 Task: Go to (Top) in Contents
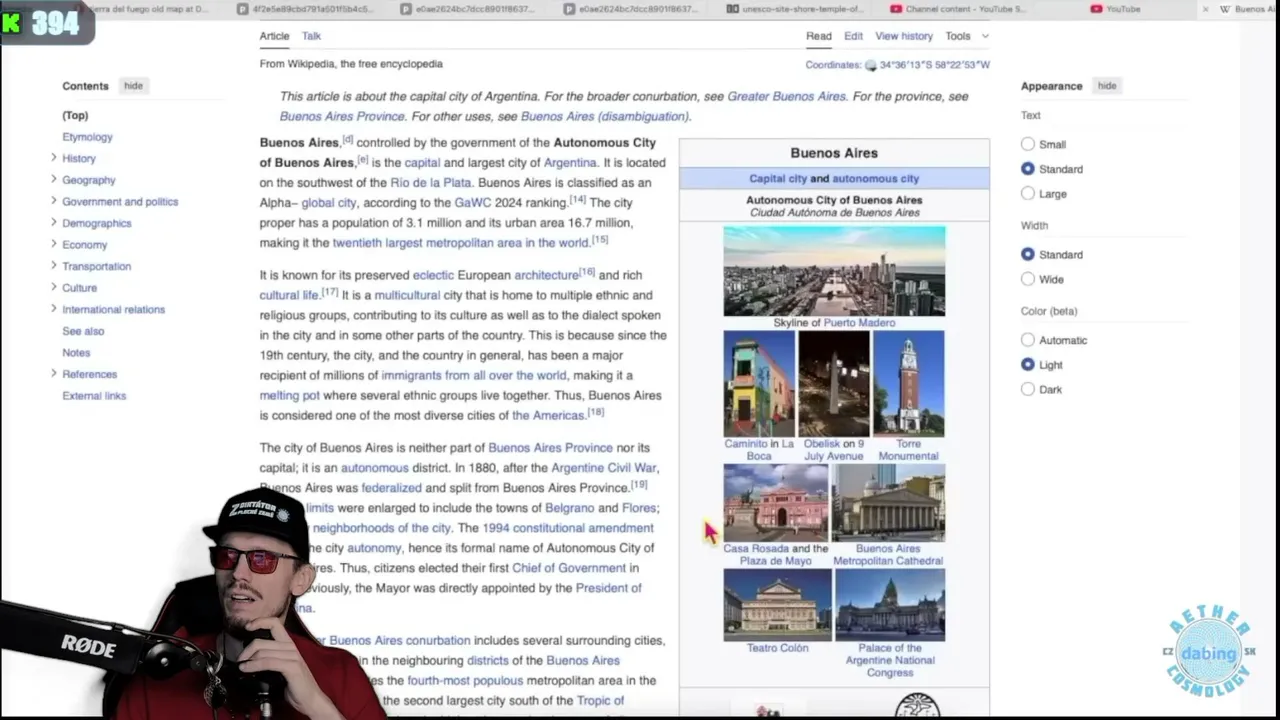(75, 115)
